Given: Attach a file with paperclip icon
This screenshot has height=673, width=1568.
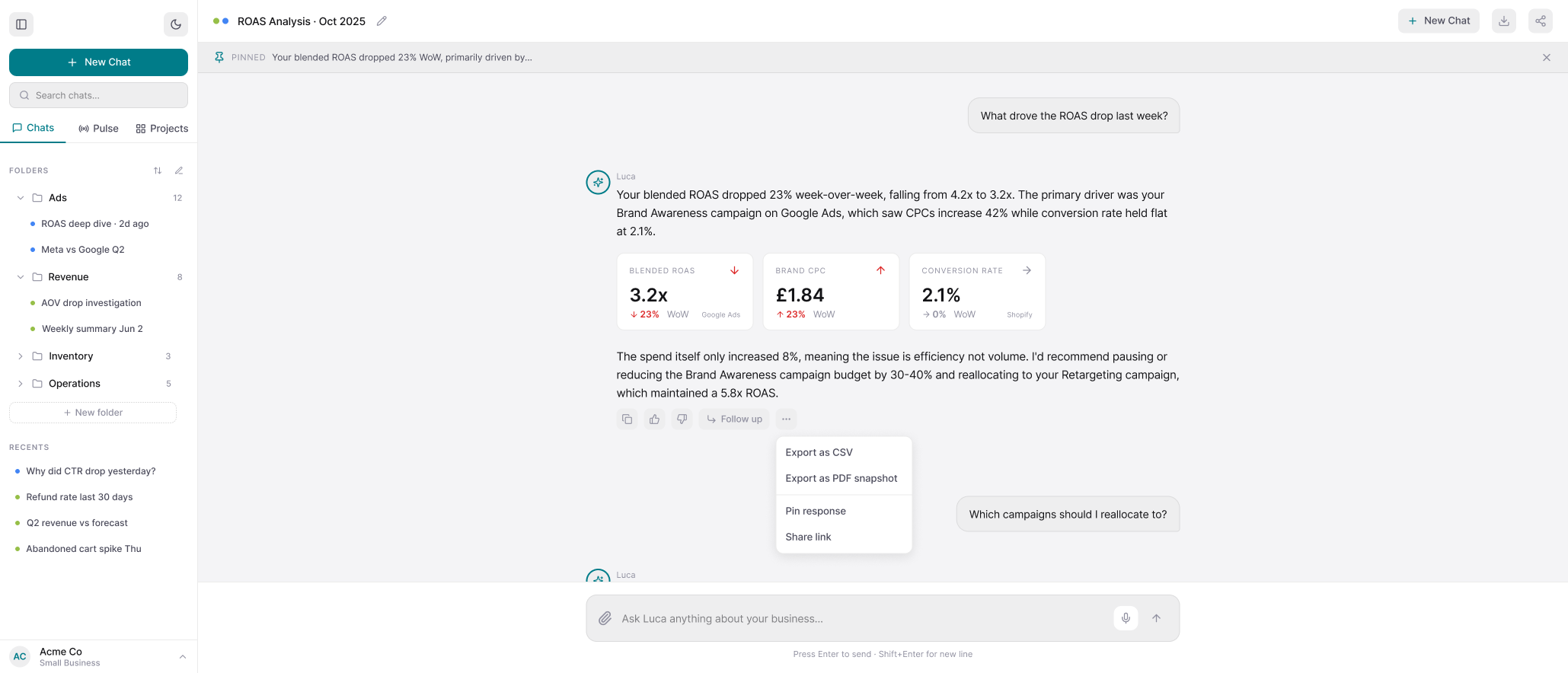Looking at the screenshot, I should pyautogui.click(x=605, y=618).
